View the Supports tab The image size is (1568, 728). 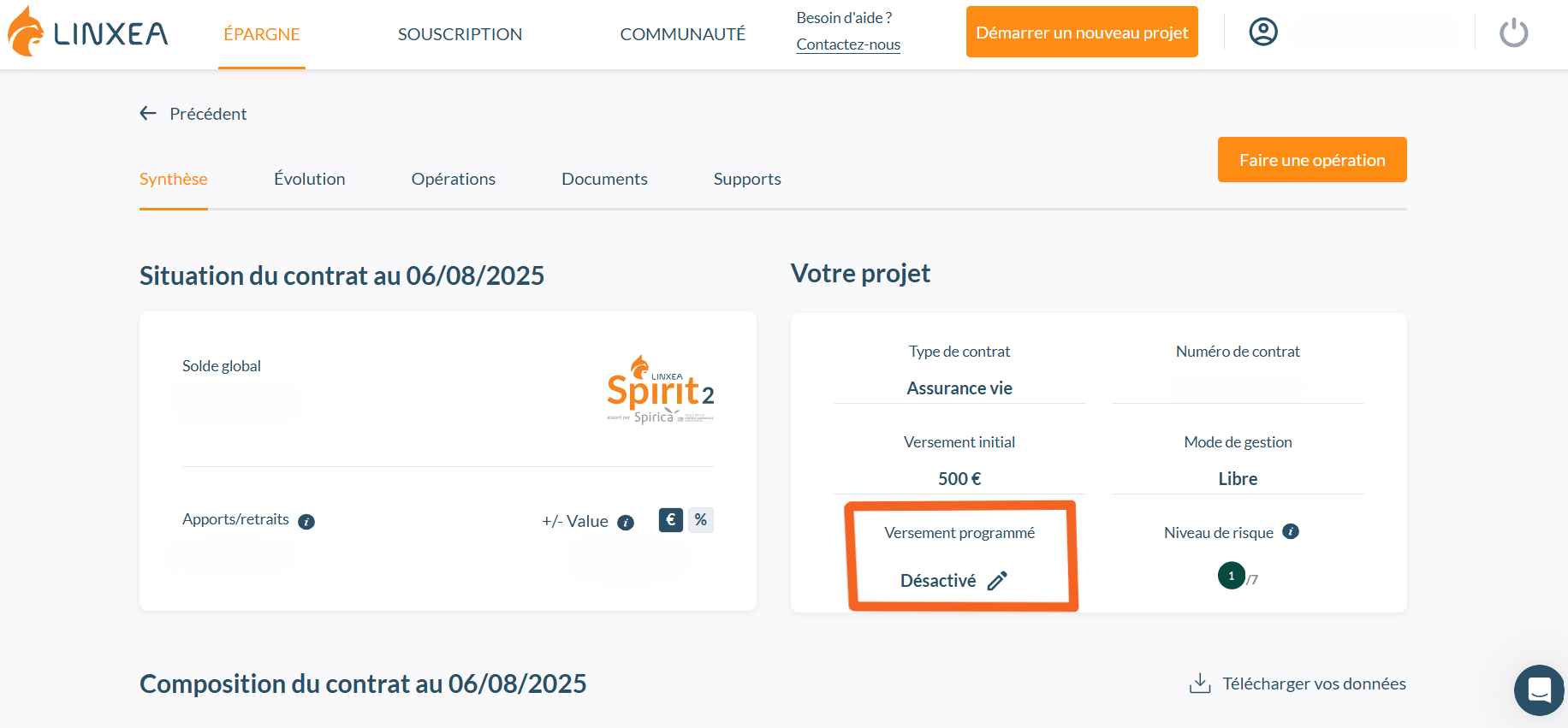point(747,179)
